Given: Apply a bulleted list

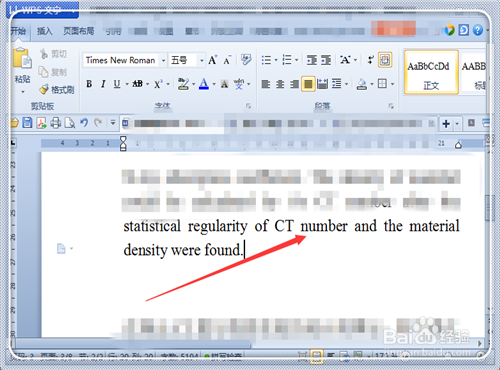Looking at the screenshot, I should pos(266,60).
